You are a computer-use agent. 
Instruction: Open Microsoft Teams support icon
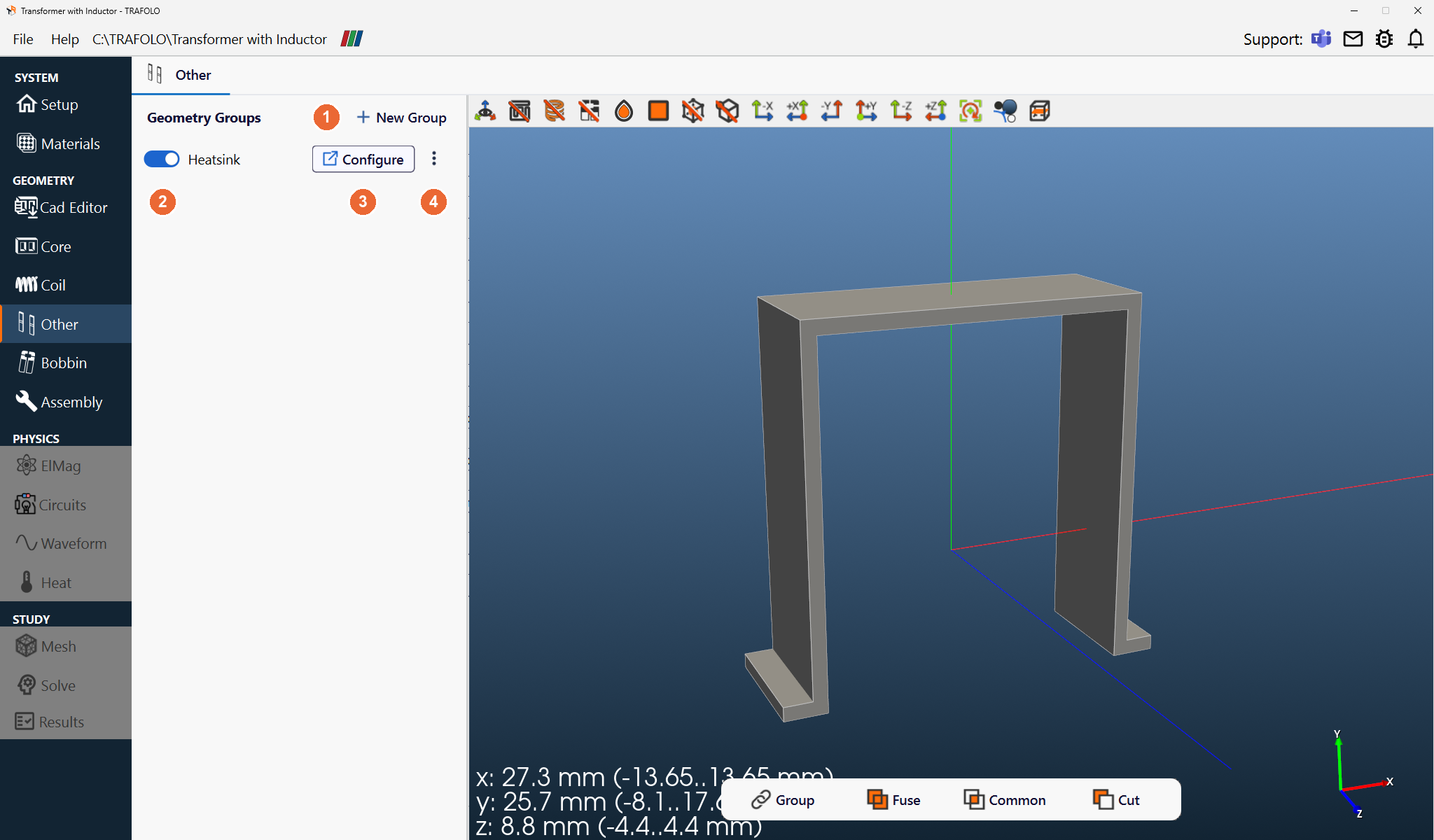(1321, 38)
